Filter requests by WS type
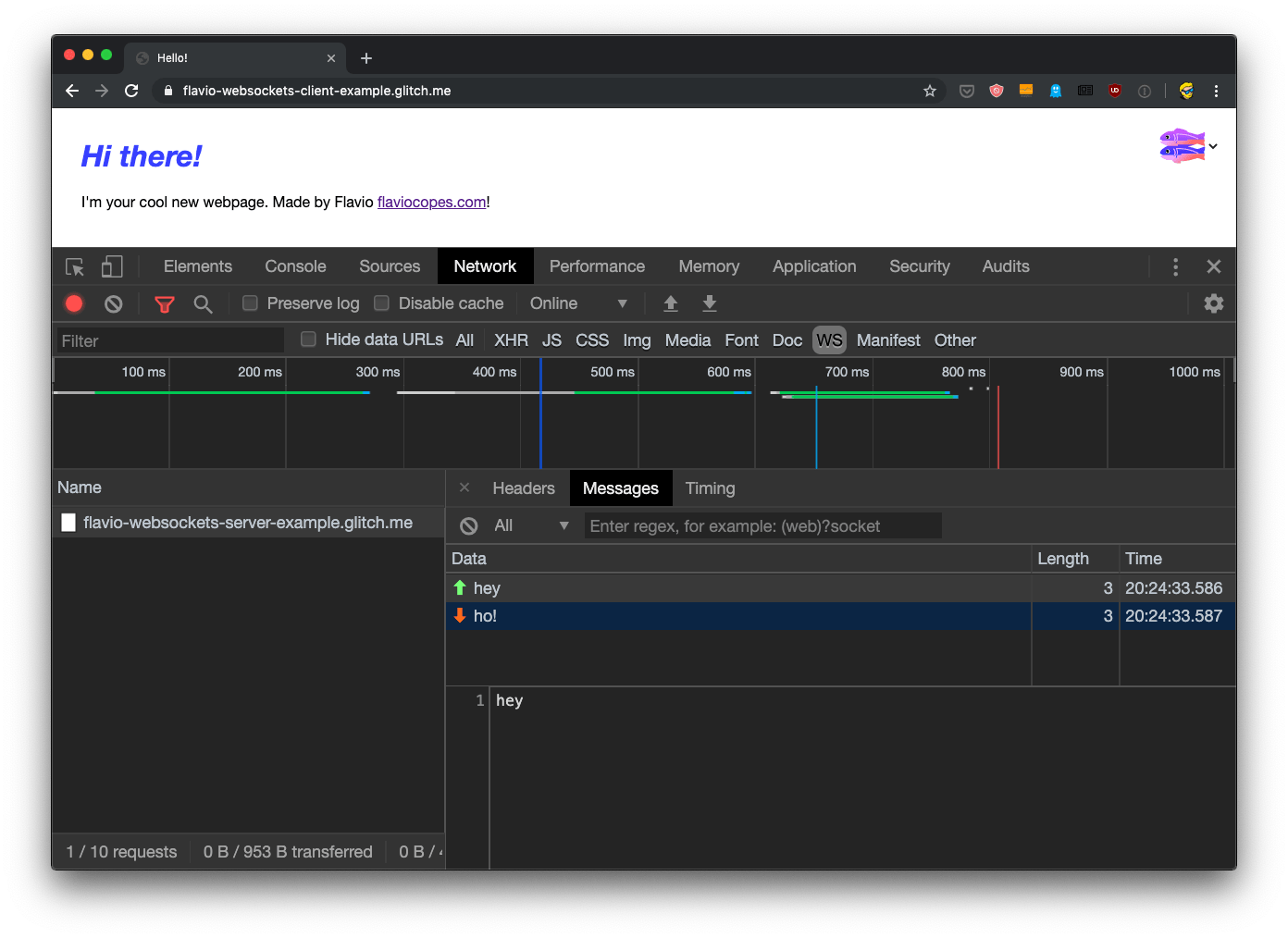Image resolution: width=1288 pixels, height=938 pixels. [829, 339]
